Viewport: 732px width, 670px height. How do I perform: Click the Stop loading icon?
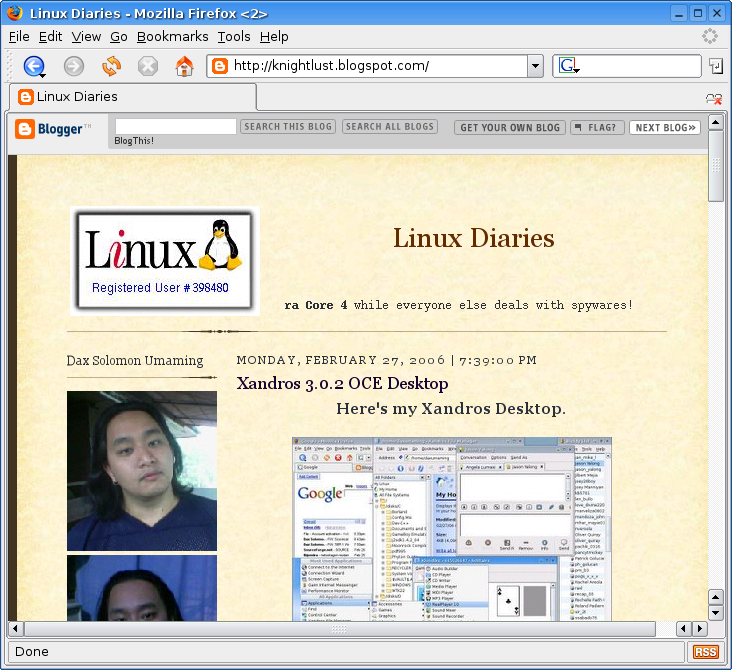tap(148, 66)
